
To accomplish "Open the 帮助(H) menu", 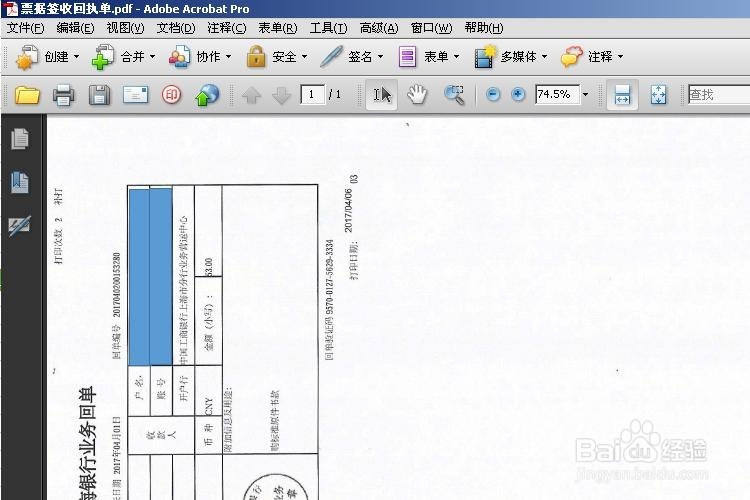I will tap(484, 28).
